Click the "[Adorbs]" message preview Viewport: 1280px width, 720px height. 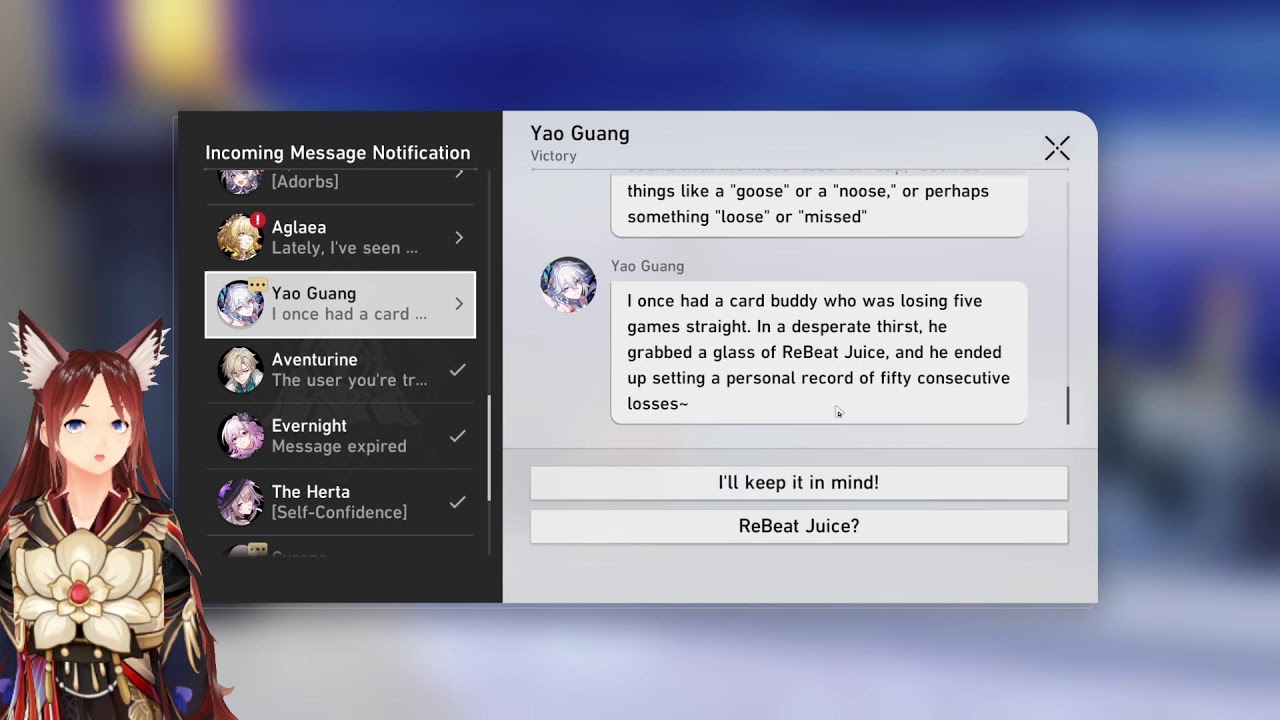[305, 182]
